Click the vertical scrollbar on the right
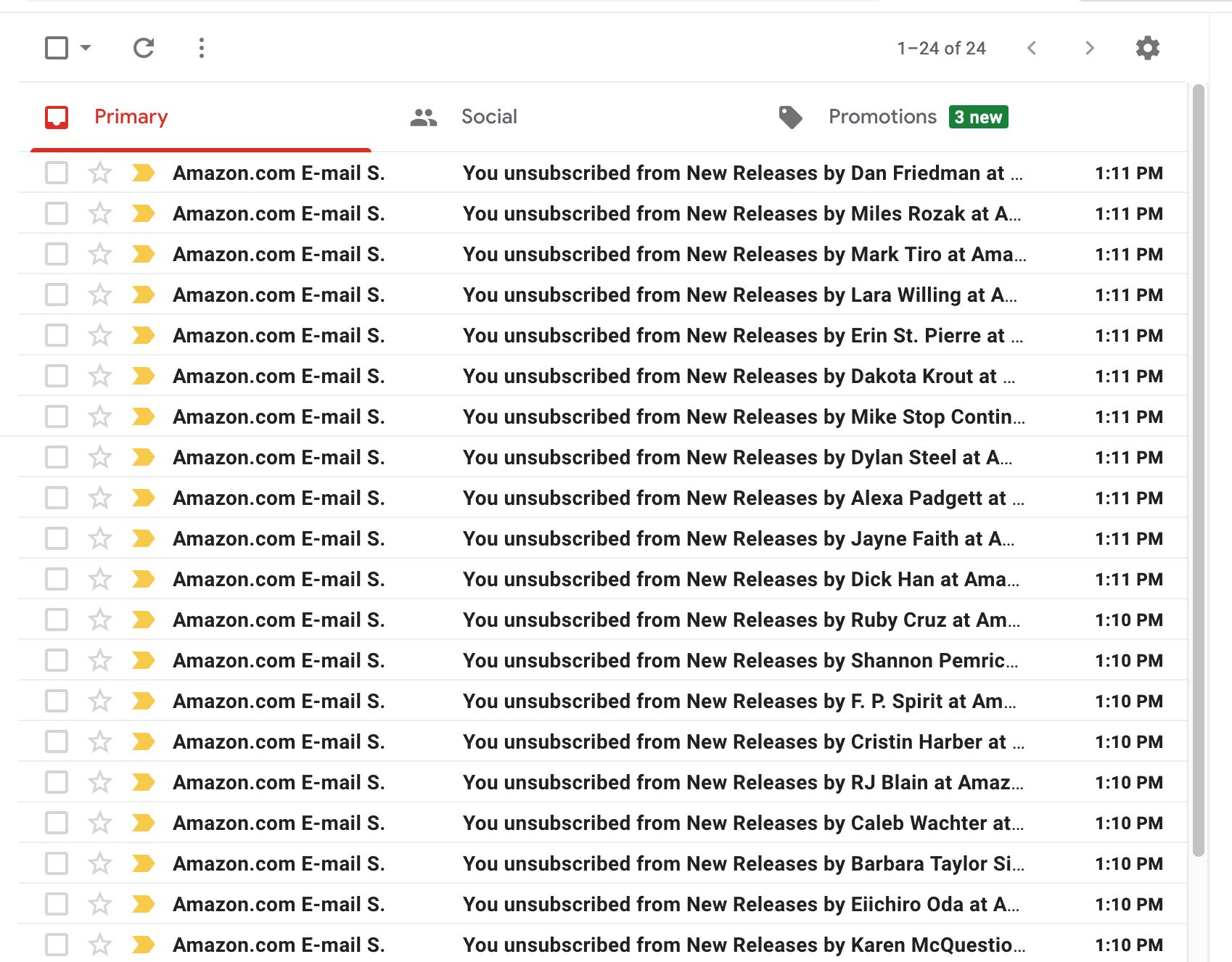The image size is (1232, 962). [1198, 470]
